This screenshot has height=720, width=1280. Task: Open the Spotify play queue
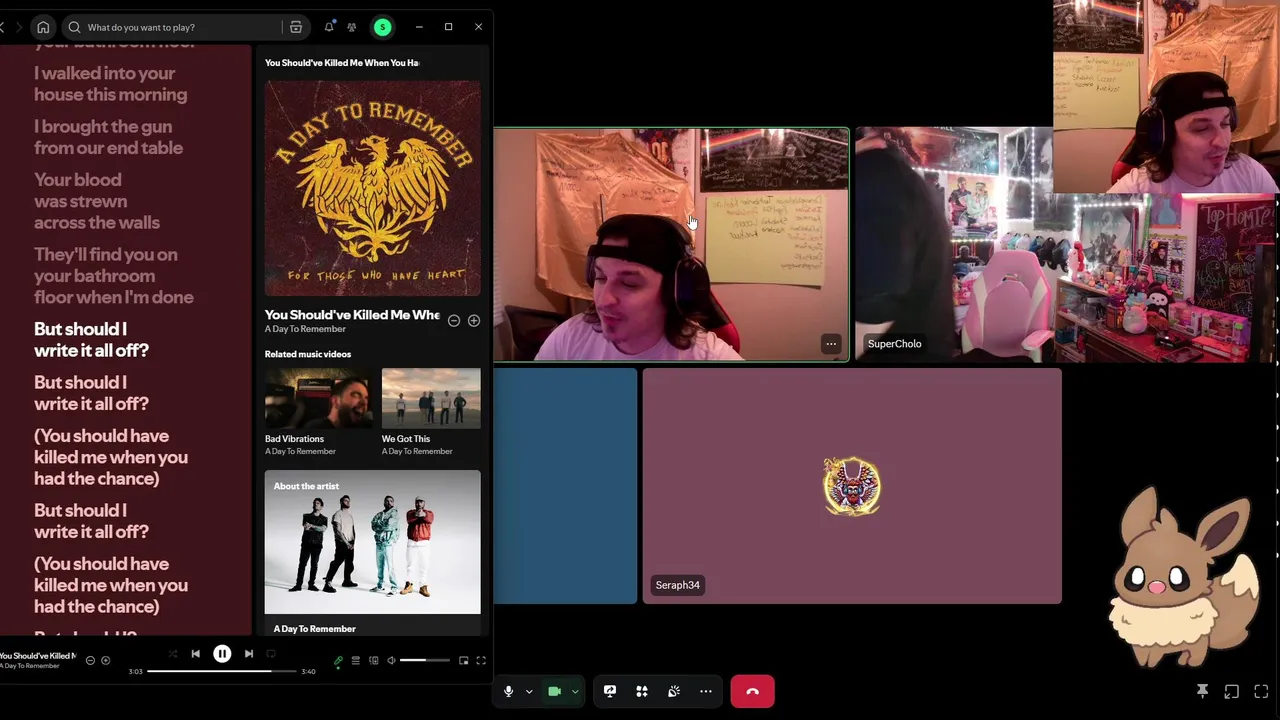(355, 661)
